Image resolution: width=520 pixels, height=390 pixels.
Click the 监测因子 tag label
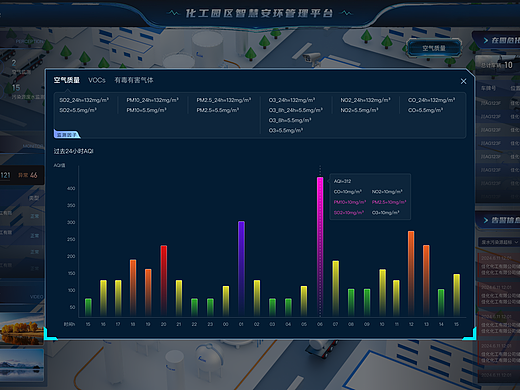(67, 135)
